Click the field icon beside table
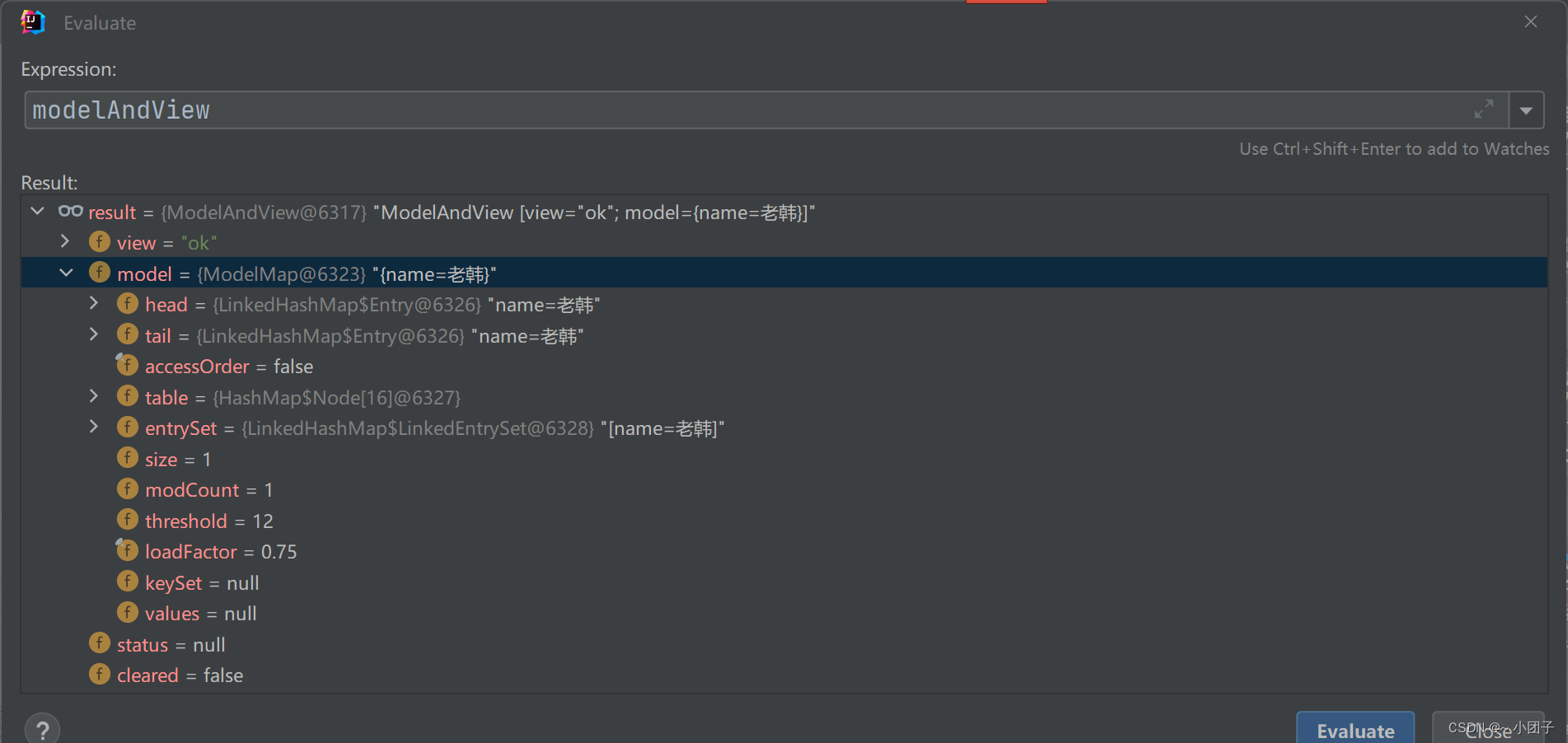The height and width of the screenshot is (743, 1568). click(x=128, y=396)
